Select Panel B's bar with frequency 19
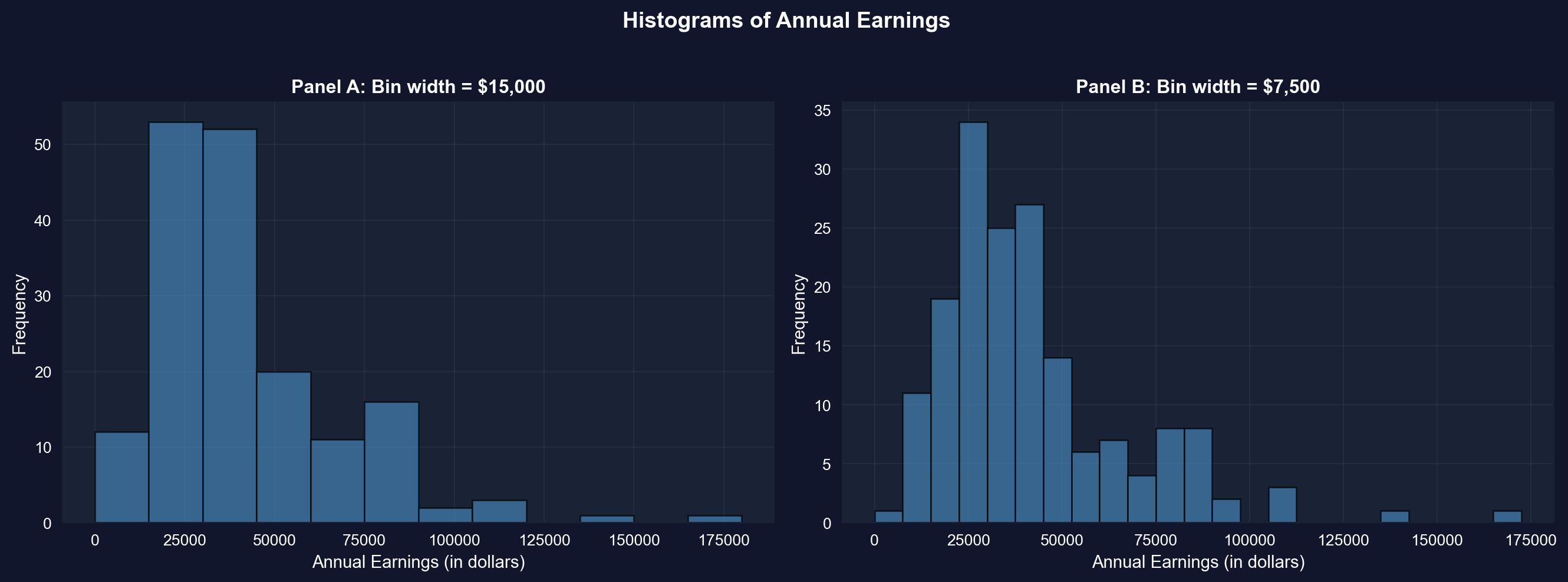This screenshot has height=582, width=1568. point(946,411)
